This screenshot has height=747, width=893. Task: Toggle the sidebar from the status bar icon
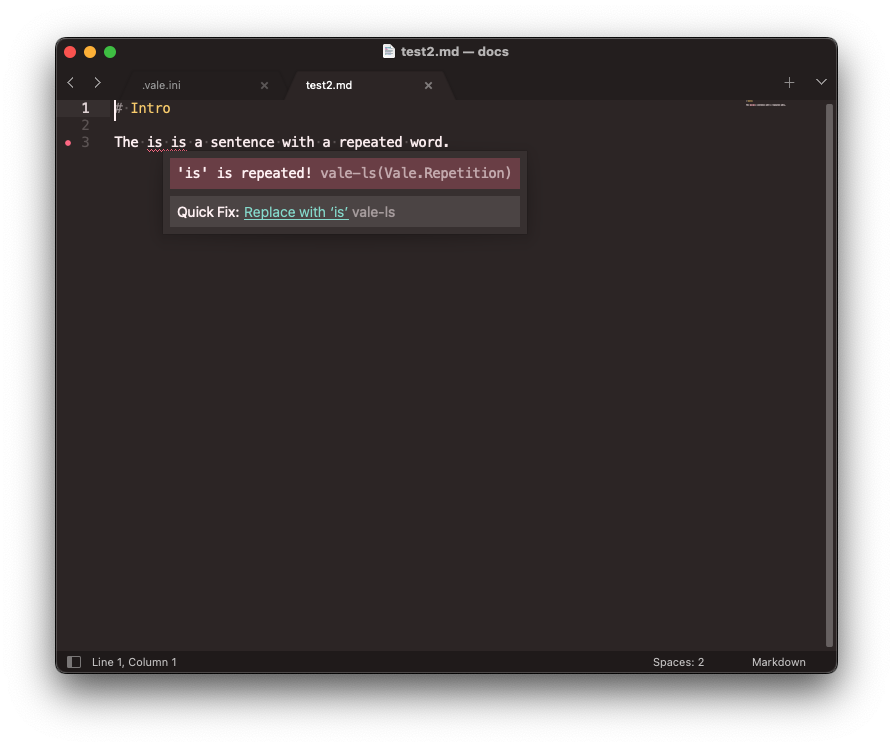click(73, 662)
